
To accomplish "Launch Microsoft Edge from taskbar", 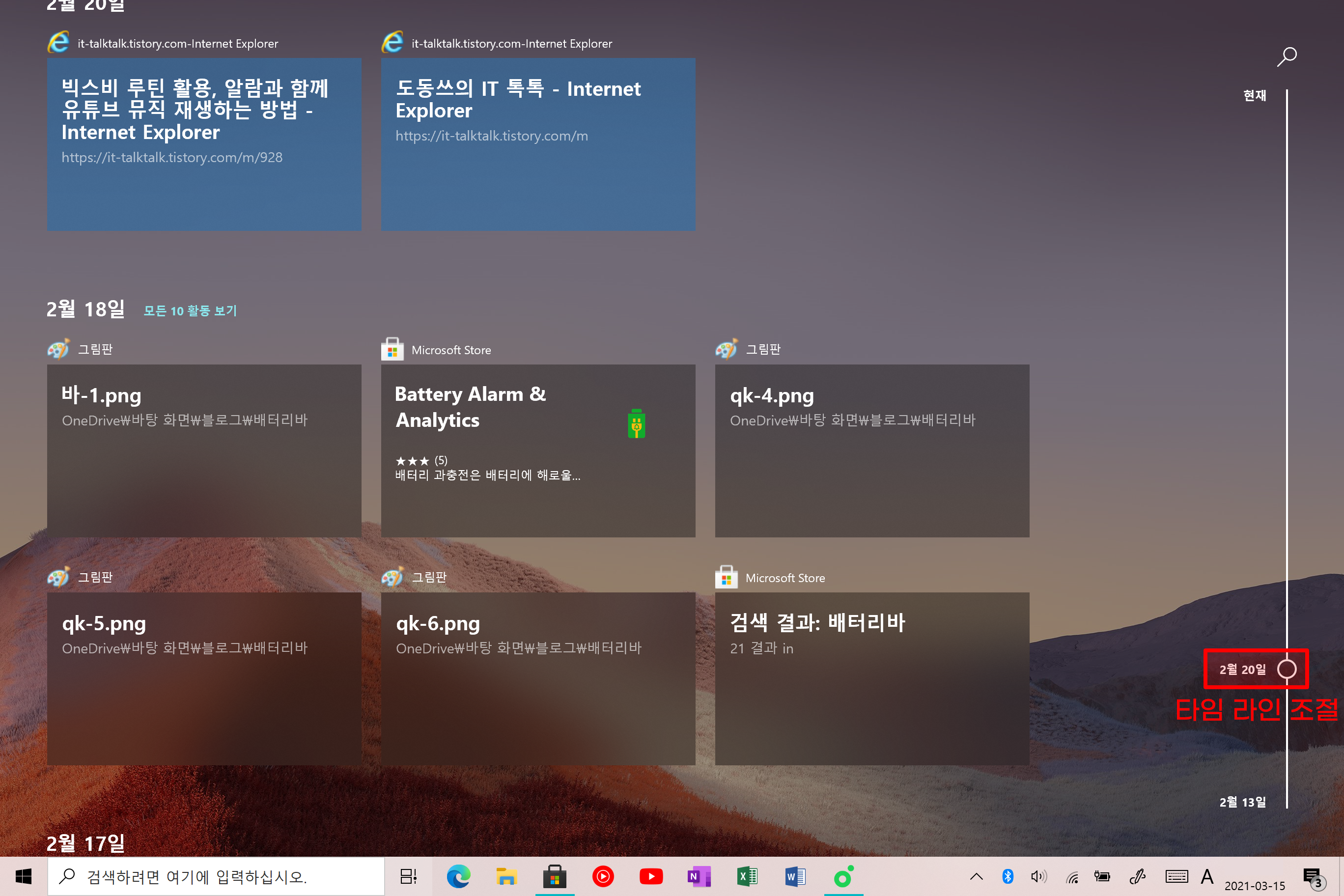I will 458,876.
